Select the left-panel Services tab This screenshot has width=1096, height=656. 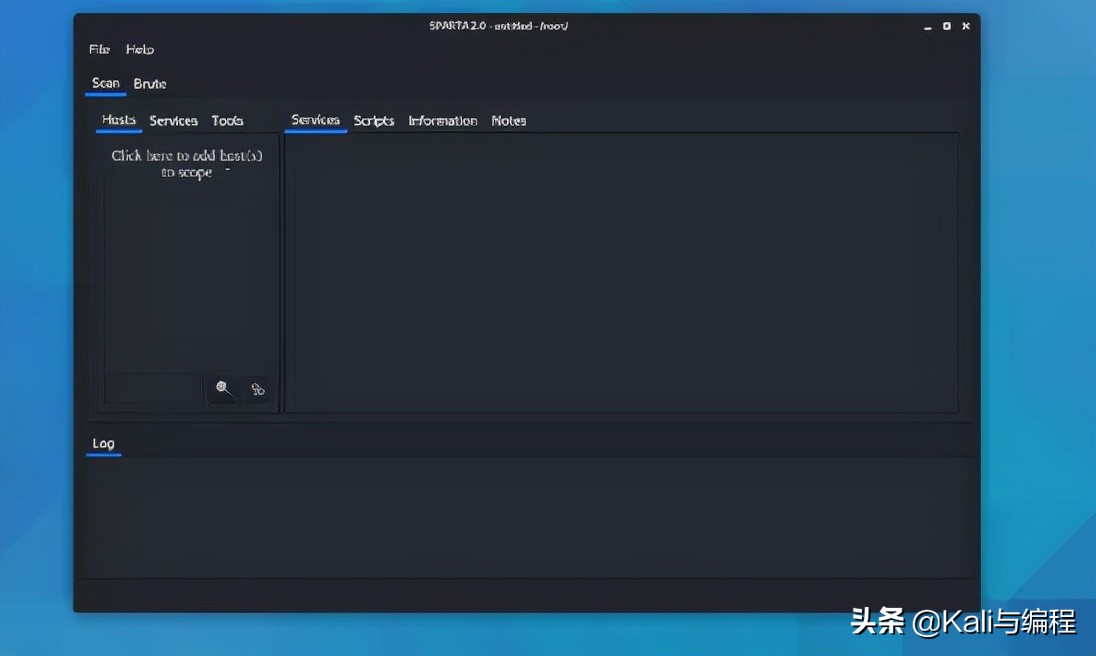(173, 121)
